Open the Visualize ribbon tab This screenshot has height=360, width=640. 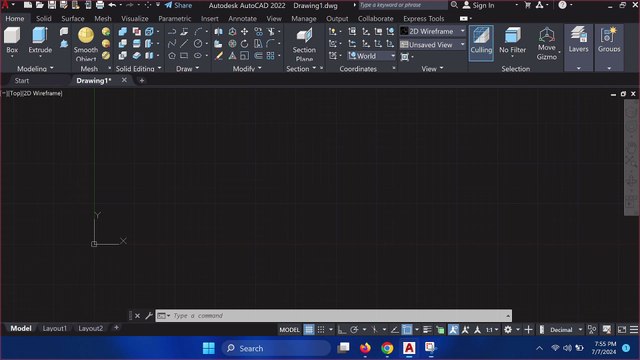coord(135,18)
